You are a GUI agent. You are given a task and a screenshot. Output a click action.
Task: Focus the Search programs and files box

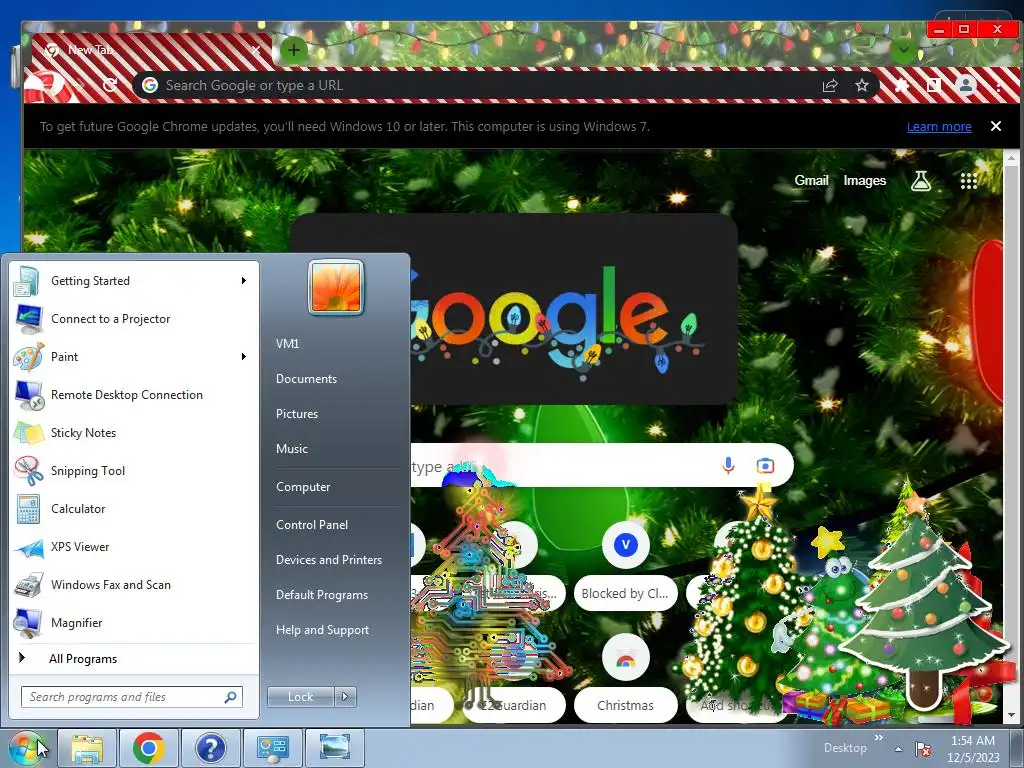(131, 697)
